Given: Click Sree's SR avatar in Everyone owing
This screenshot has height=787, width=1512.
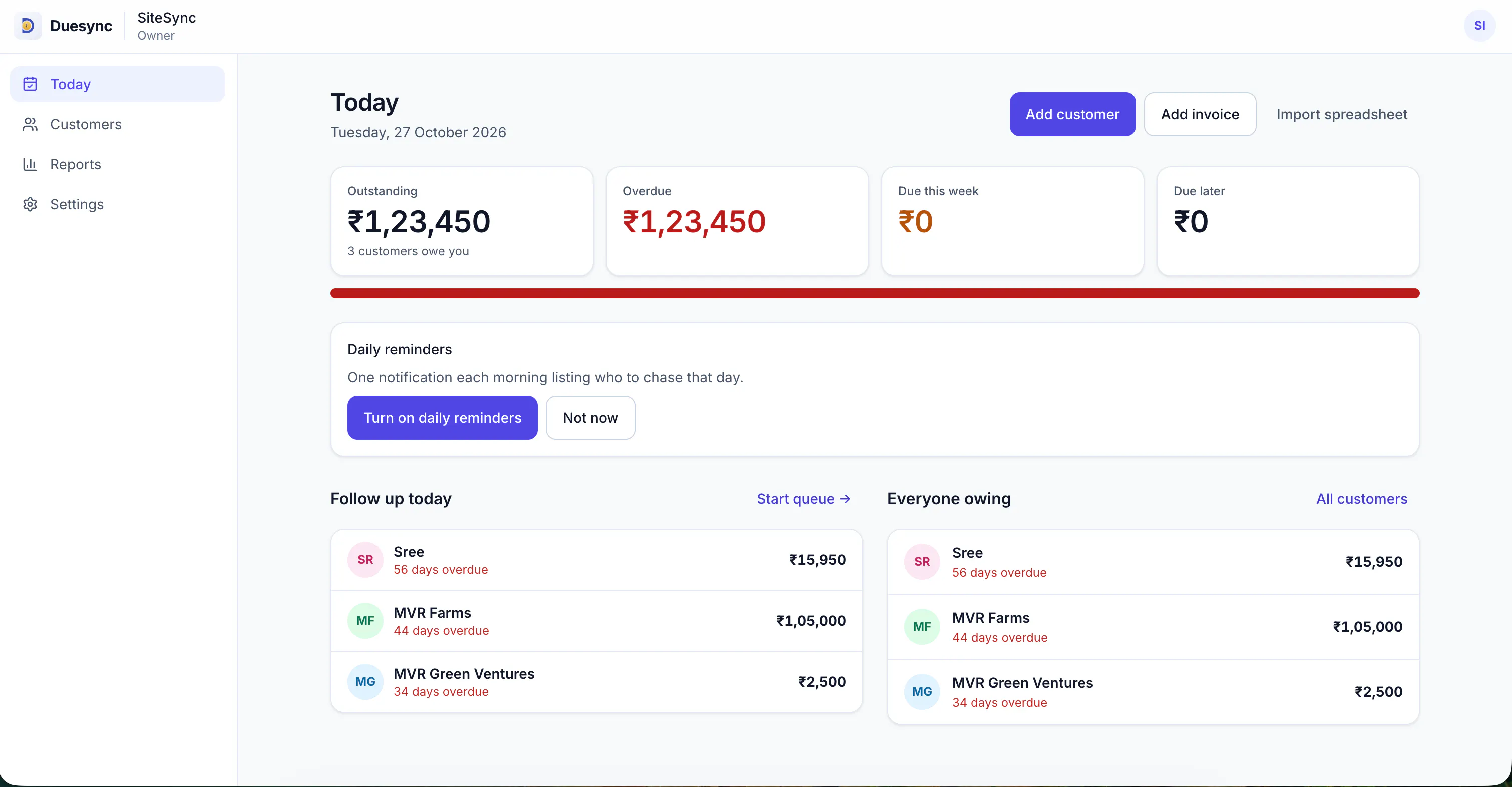Looking at the screenshot, I should tap(922, 562).
